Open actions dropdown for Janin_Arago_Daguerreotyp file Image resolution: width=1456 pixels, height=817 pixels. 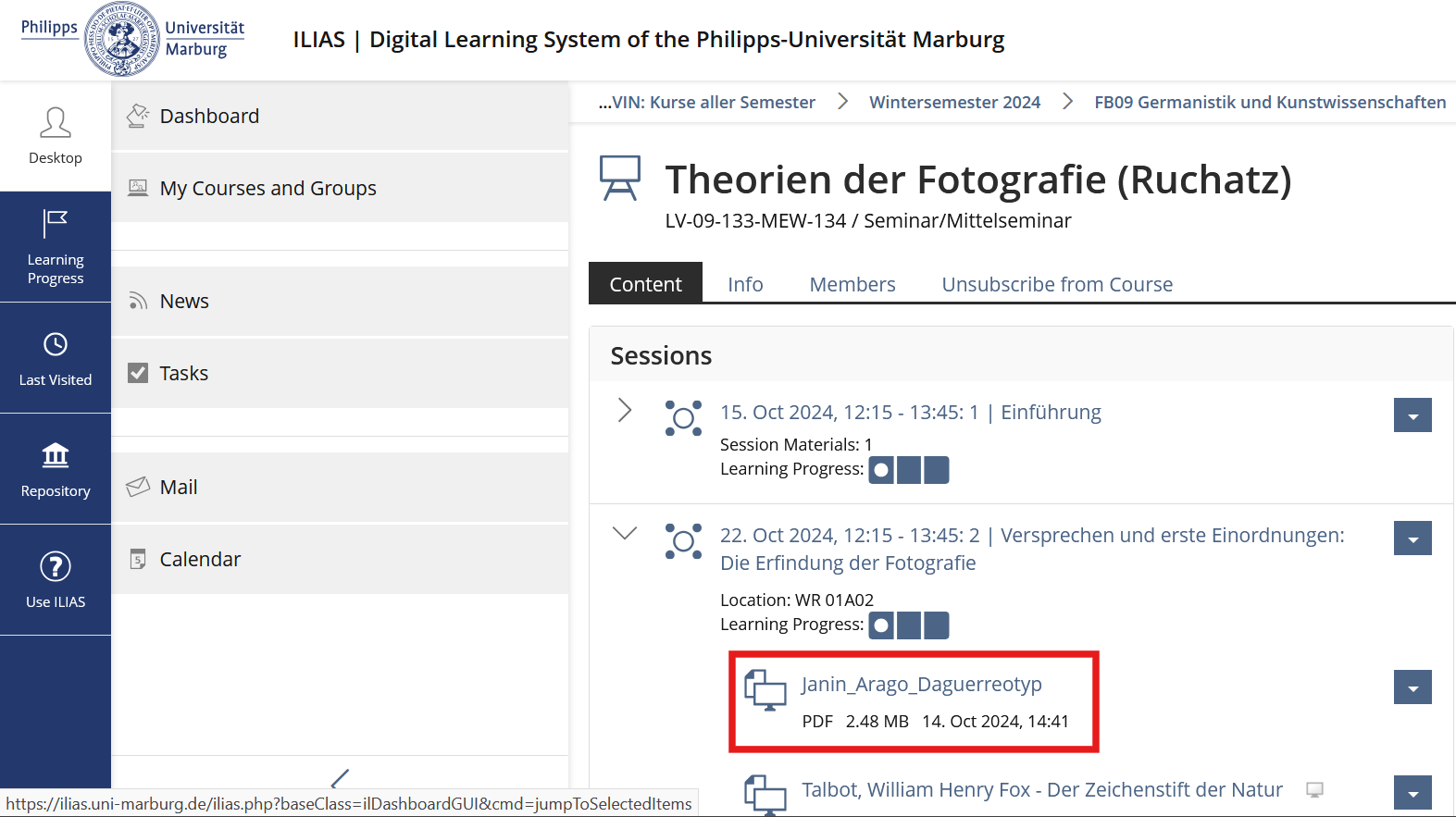click(x=1412, y=687)
